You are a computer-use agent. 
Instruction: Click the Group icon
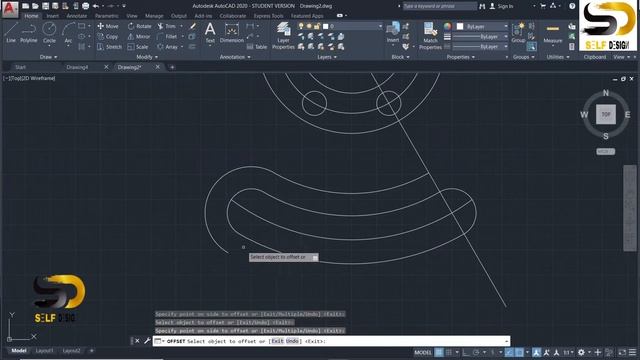click(518, 33)
